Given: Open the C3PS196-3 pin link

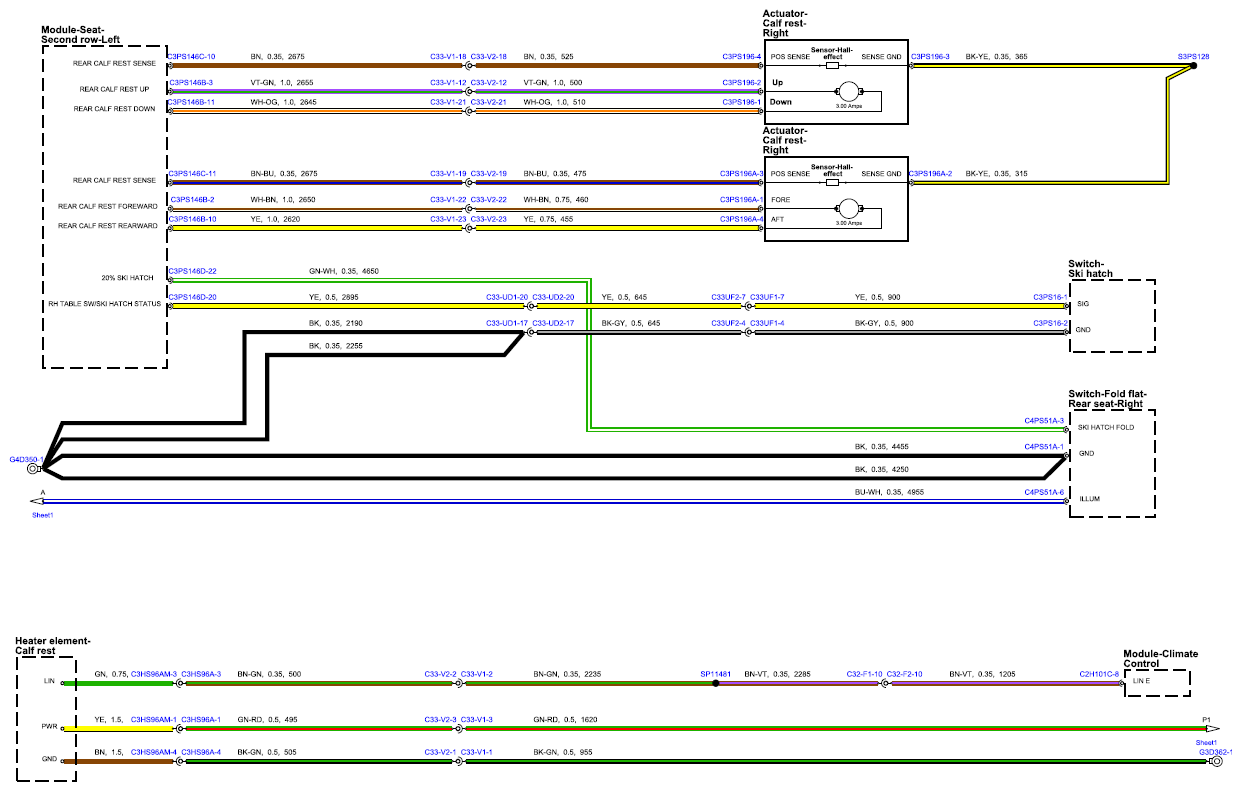Looking at the screenshot, I should 931,57.
